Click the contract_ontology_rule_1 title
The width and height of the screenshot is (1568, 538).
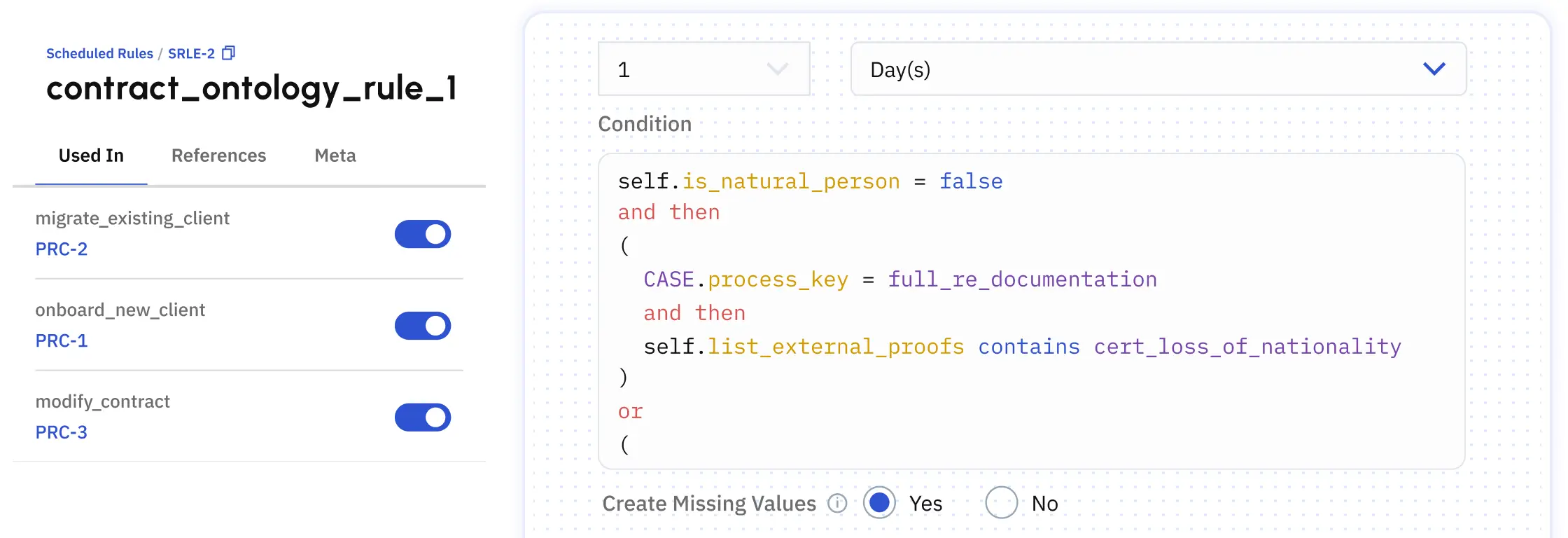[251, 89]
